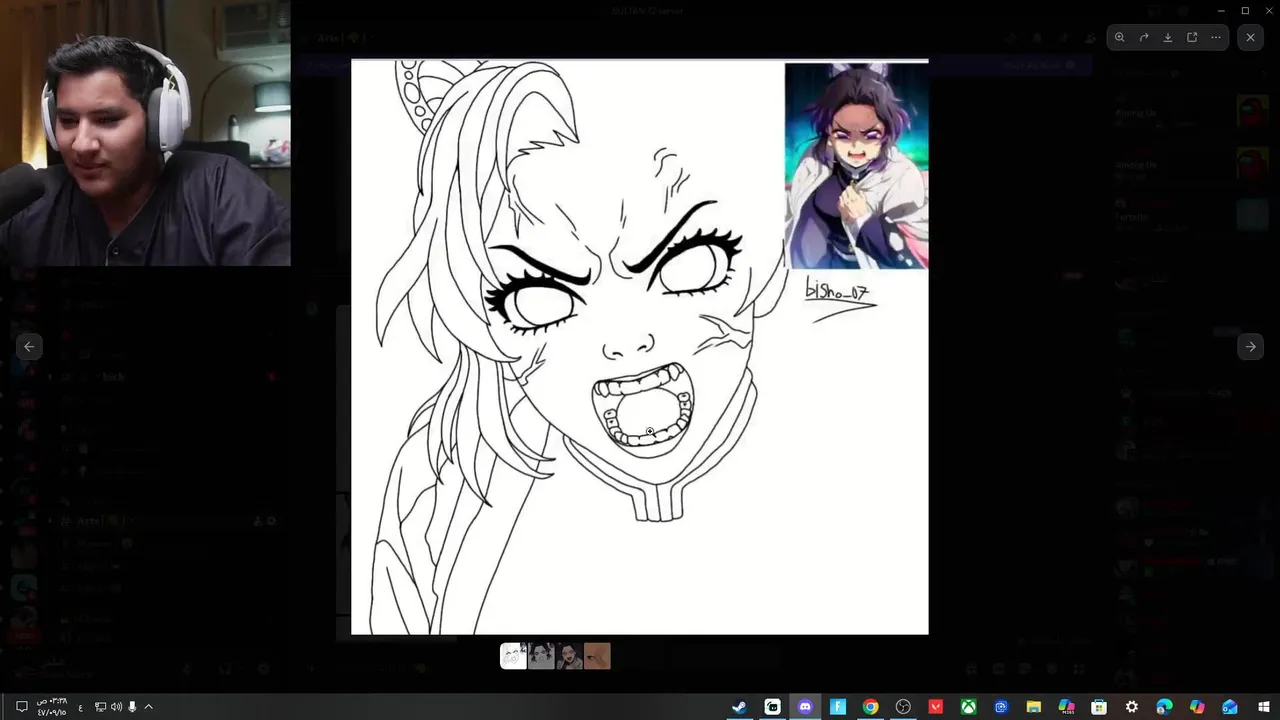Image resolution: width=1280 pixels, height=720 pixels.
Task: Open Steam from the taskbar
Action: [739, 707]
